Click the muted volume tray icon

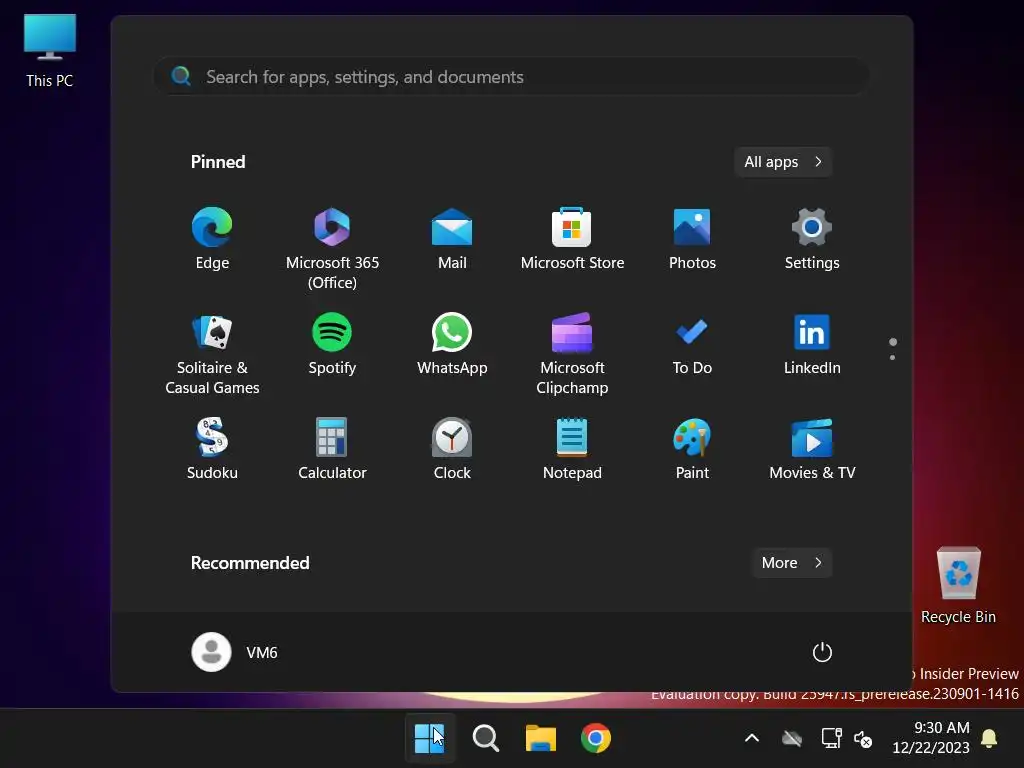coord(863,739)
